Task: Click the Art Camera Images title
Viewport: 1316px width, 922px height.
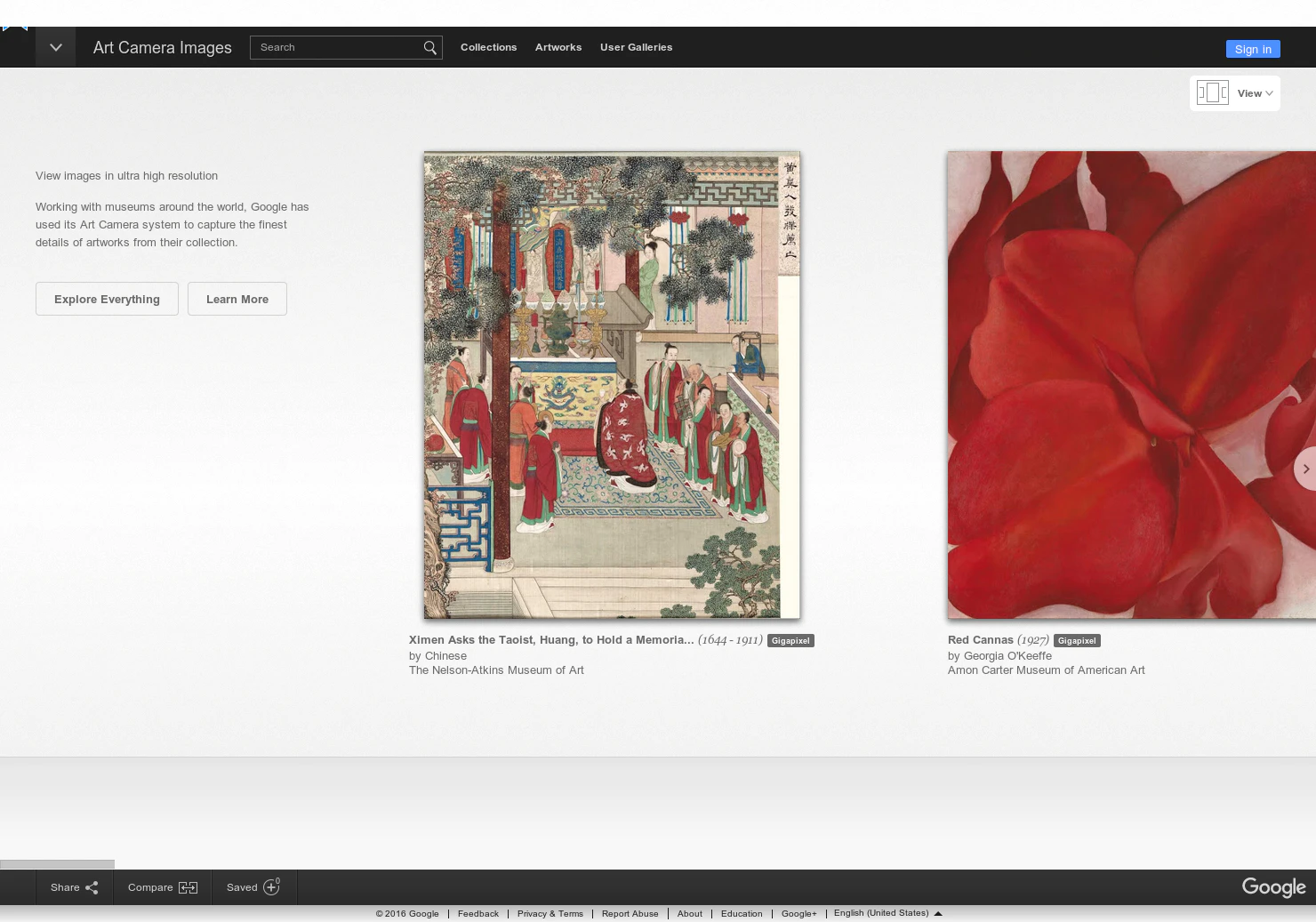Action: click(x=163, y=47)
